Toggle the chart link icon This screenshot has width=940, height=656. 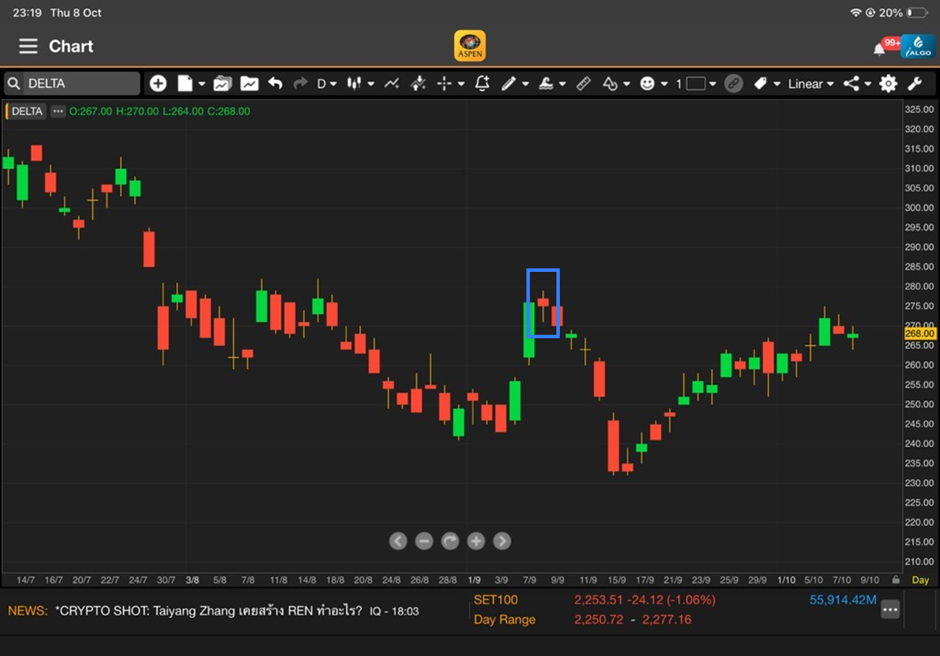click(733, 83)
